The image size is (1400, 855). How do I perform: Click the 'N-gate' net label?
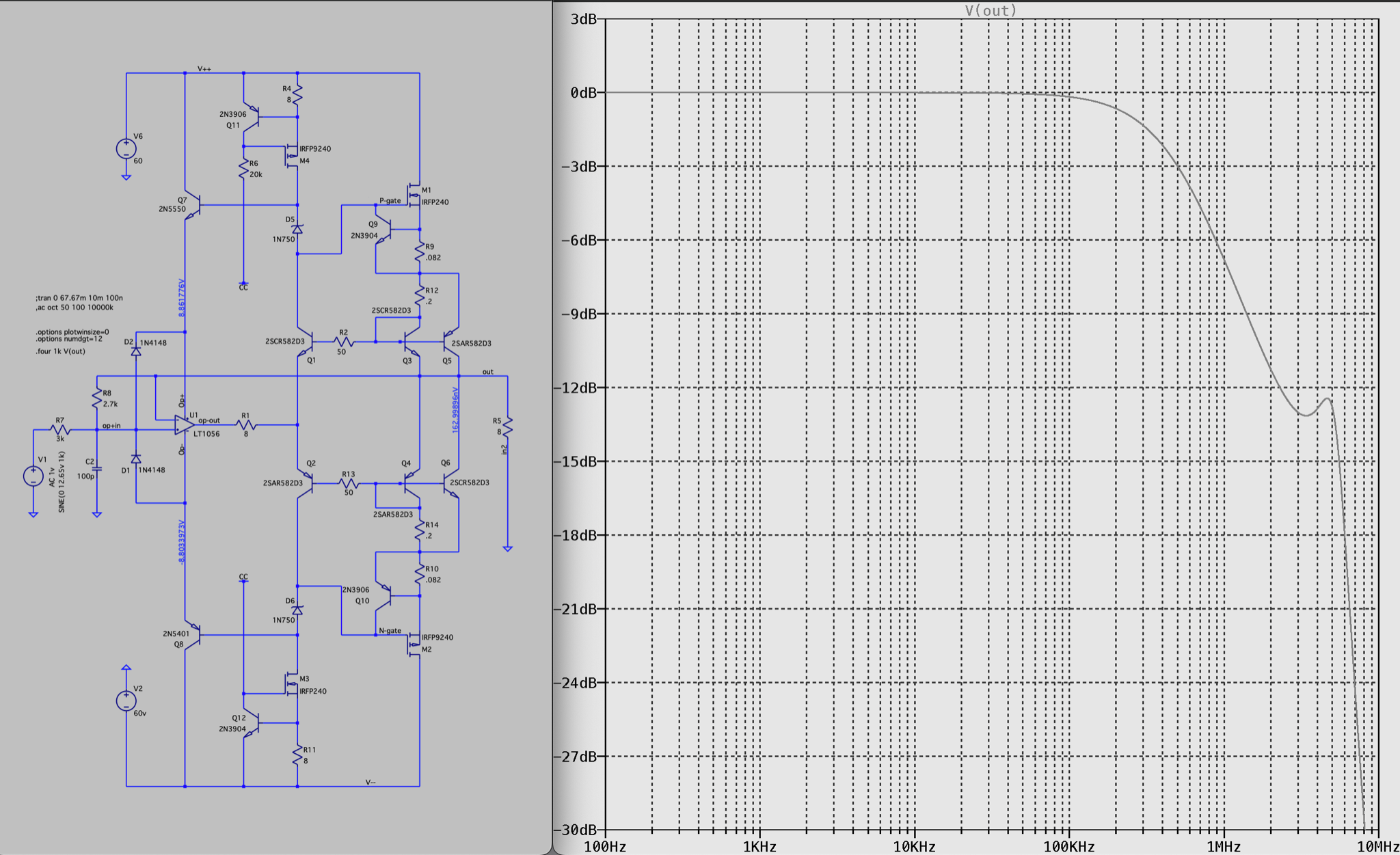coord(390,631)
